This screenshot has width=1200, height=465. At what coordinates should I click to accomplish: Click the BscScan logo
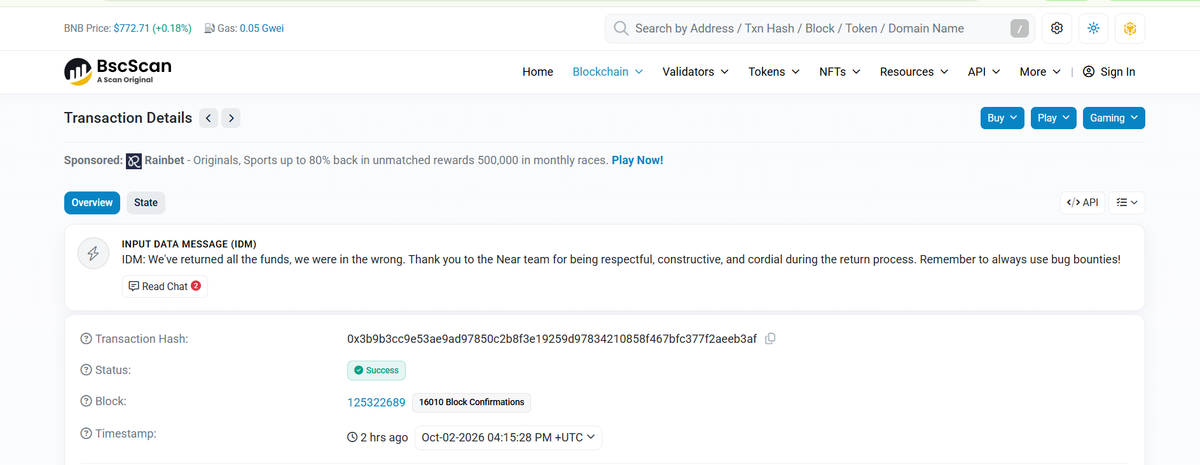point(118,71)
